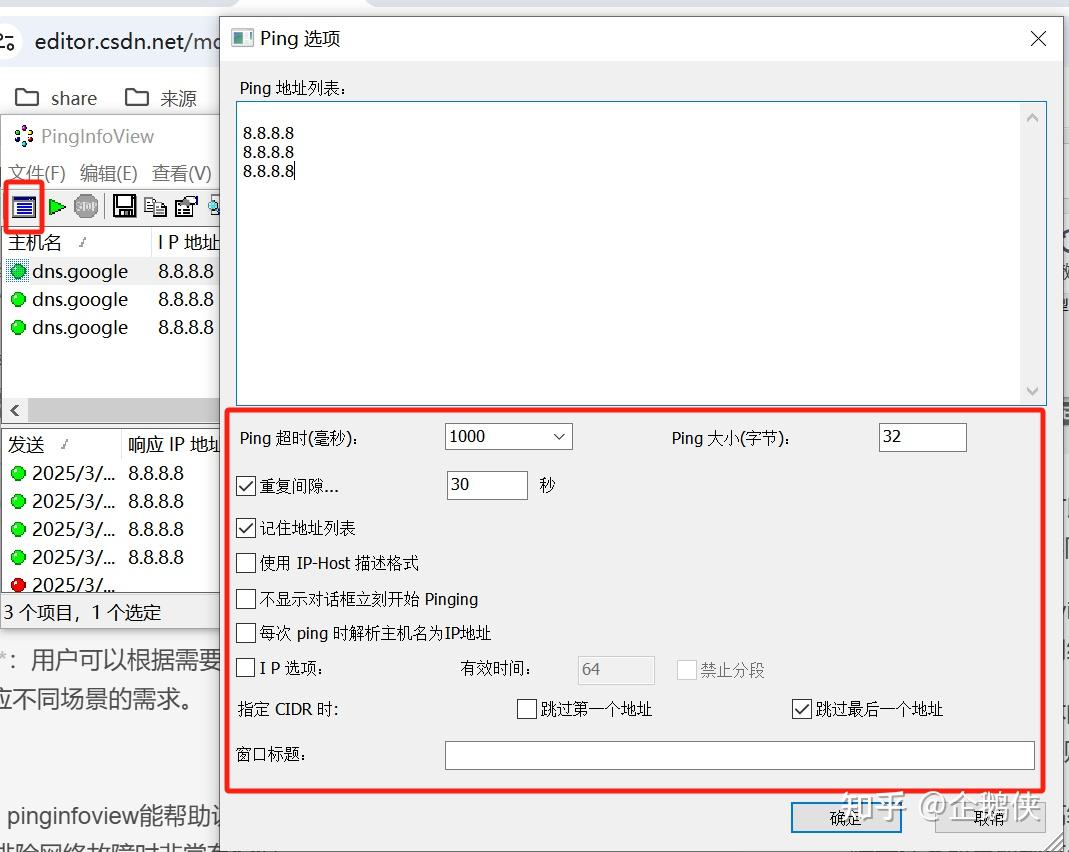
Task: Disable the 记住地址列表 checkbox
Action: click(x=245, y=528)
